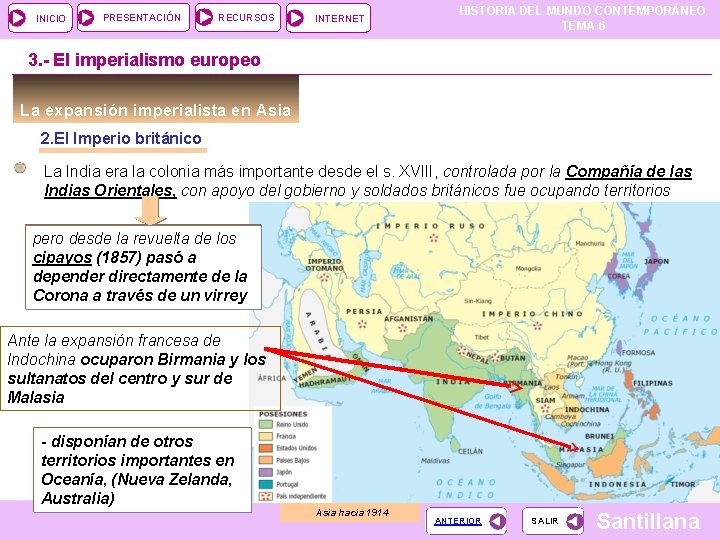The width and height of the screenshot is (720, 540).
Task: Click the Estados Unidos orange legend swatch
Action: pos(266,448)
